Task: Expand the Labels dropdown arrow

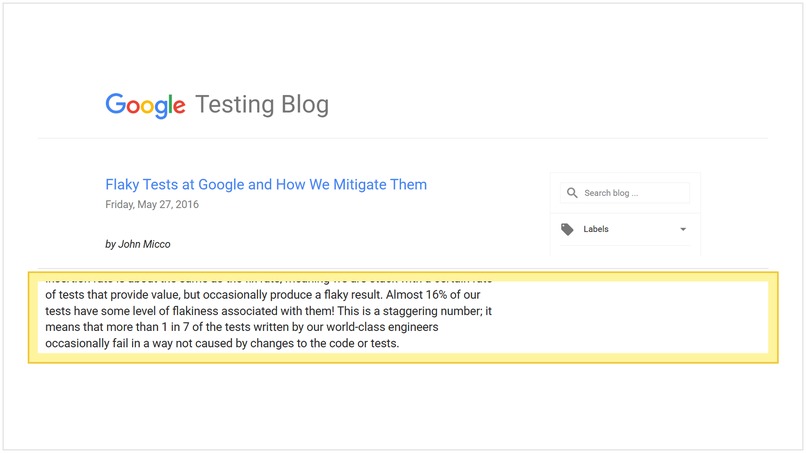Action: (x=683, y=229)
